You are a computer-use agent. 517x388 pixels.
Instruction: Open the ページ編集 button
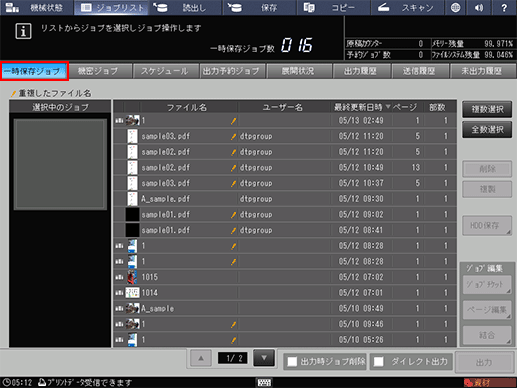pos(487,310)
